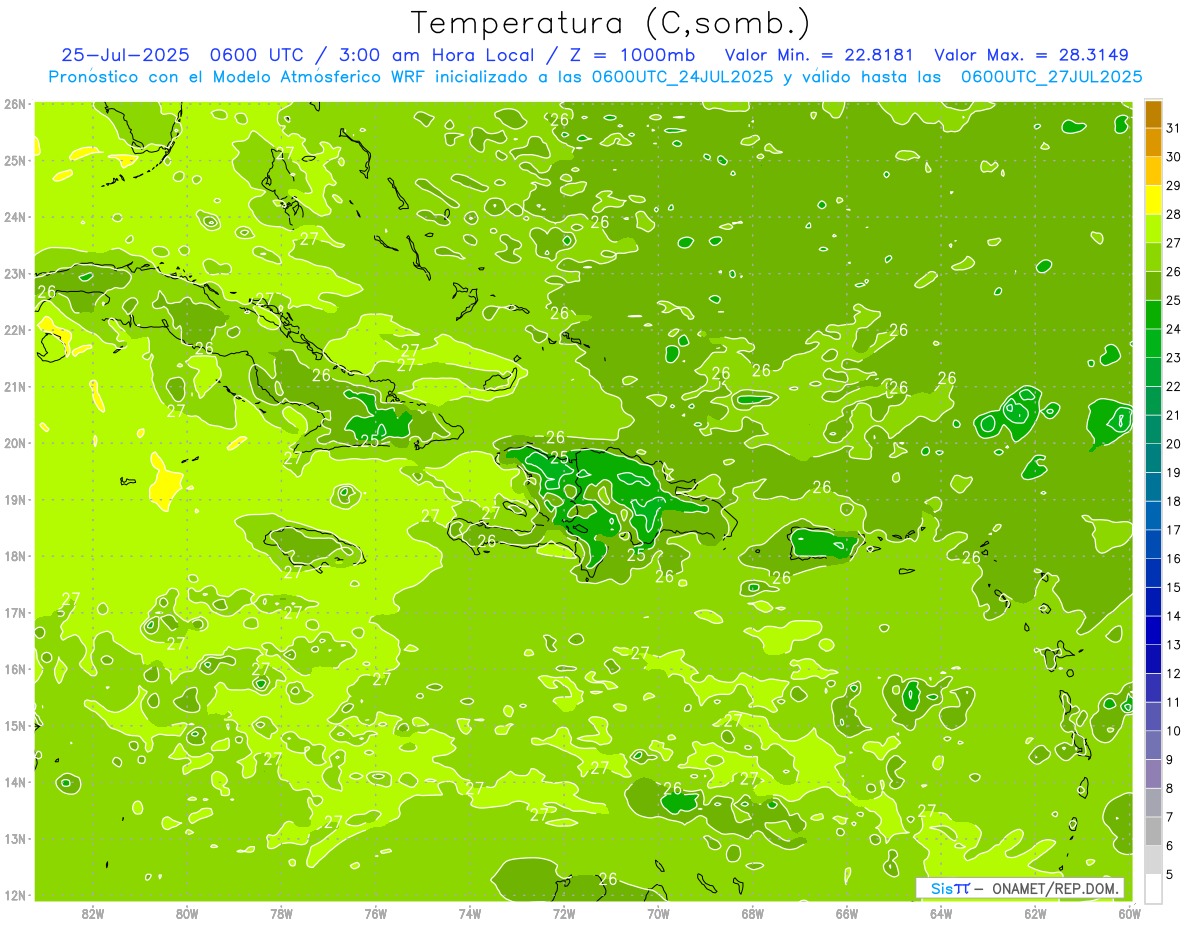
Task: Click the '20N' latitude axis label
Action: click(15, 443)
